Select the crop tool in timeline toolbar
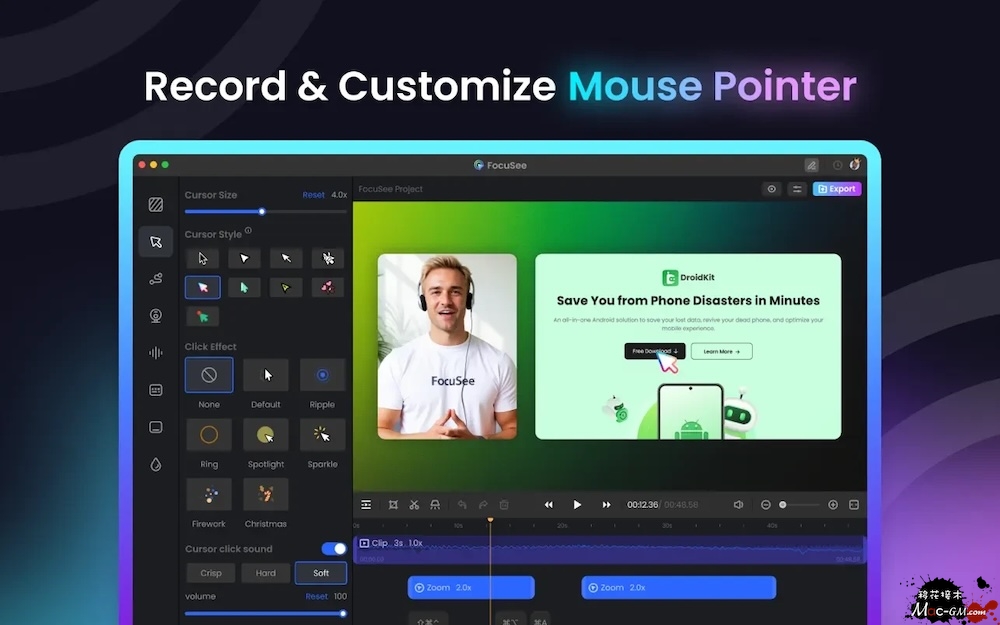Viewport: 1000px width, 625px height. pyautogui.click(x=393, y=505)
